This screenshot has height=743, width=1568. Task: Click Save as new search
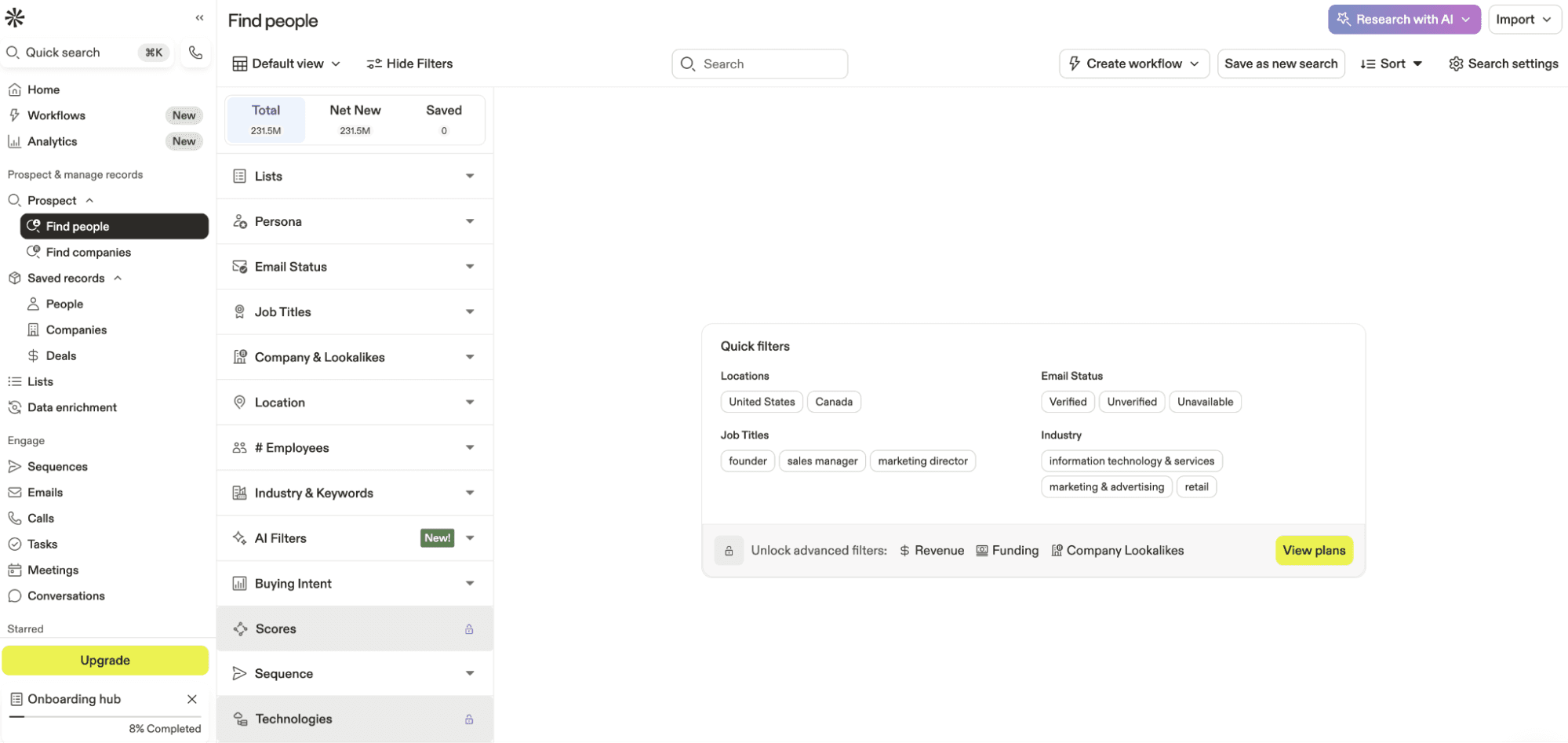pos(1281,64)
